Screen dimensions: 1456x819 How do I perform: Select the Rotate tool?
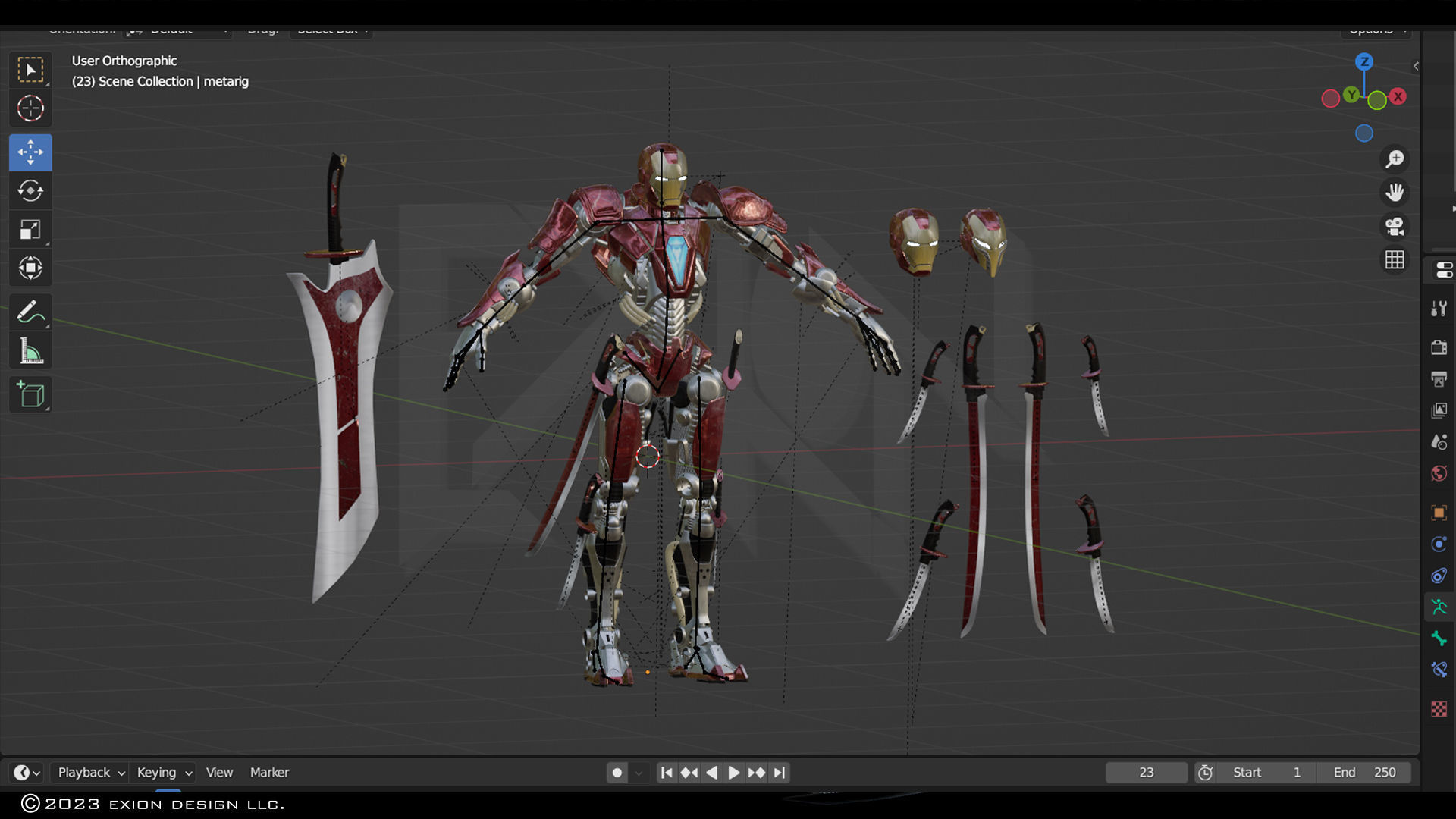pos(30,190)
